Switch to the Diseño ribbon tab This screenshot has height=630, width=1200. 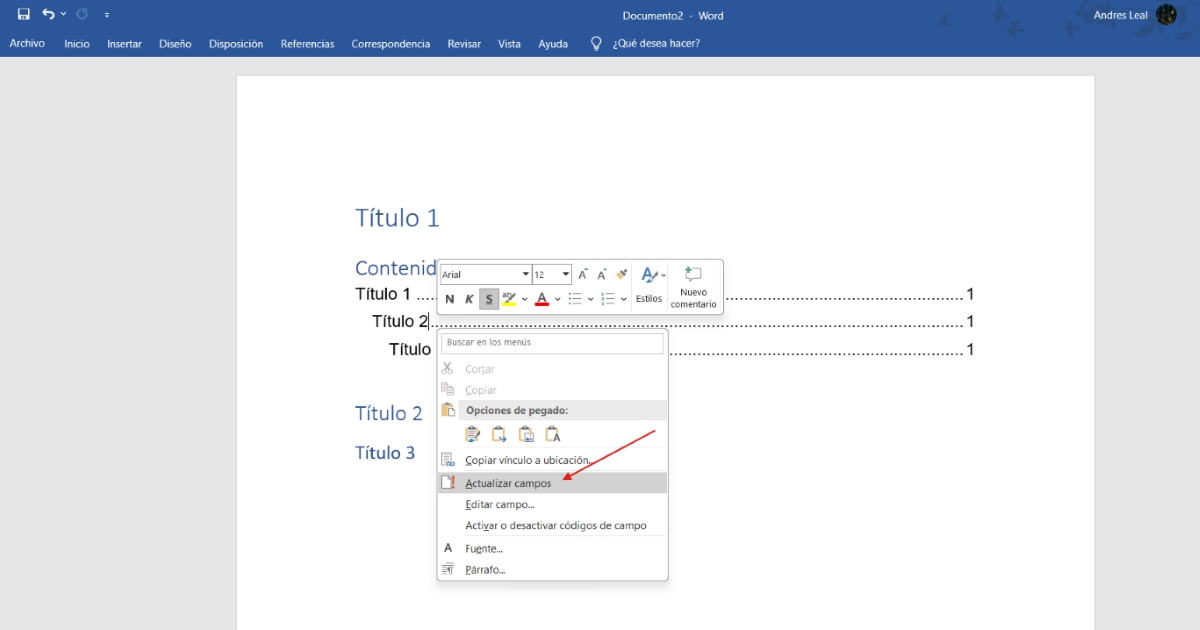click(x=175, y=44)
